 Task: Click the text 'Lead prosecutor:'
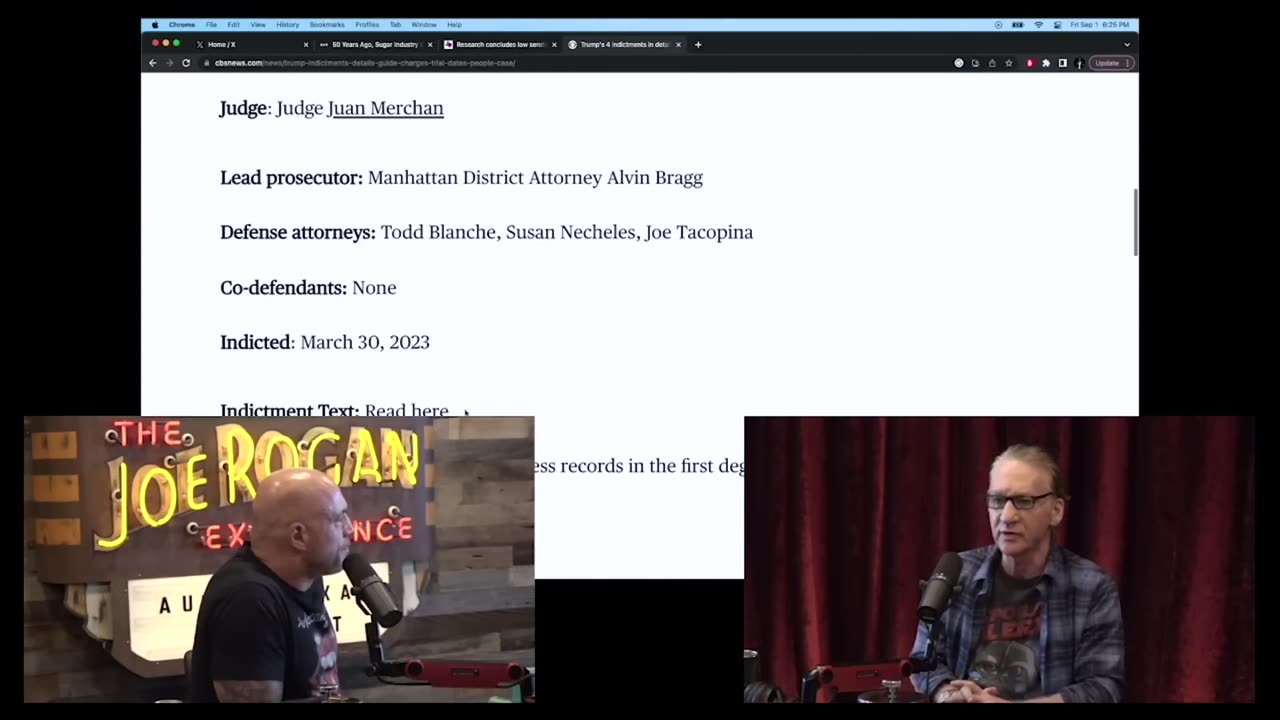click(291, 178)
